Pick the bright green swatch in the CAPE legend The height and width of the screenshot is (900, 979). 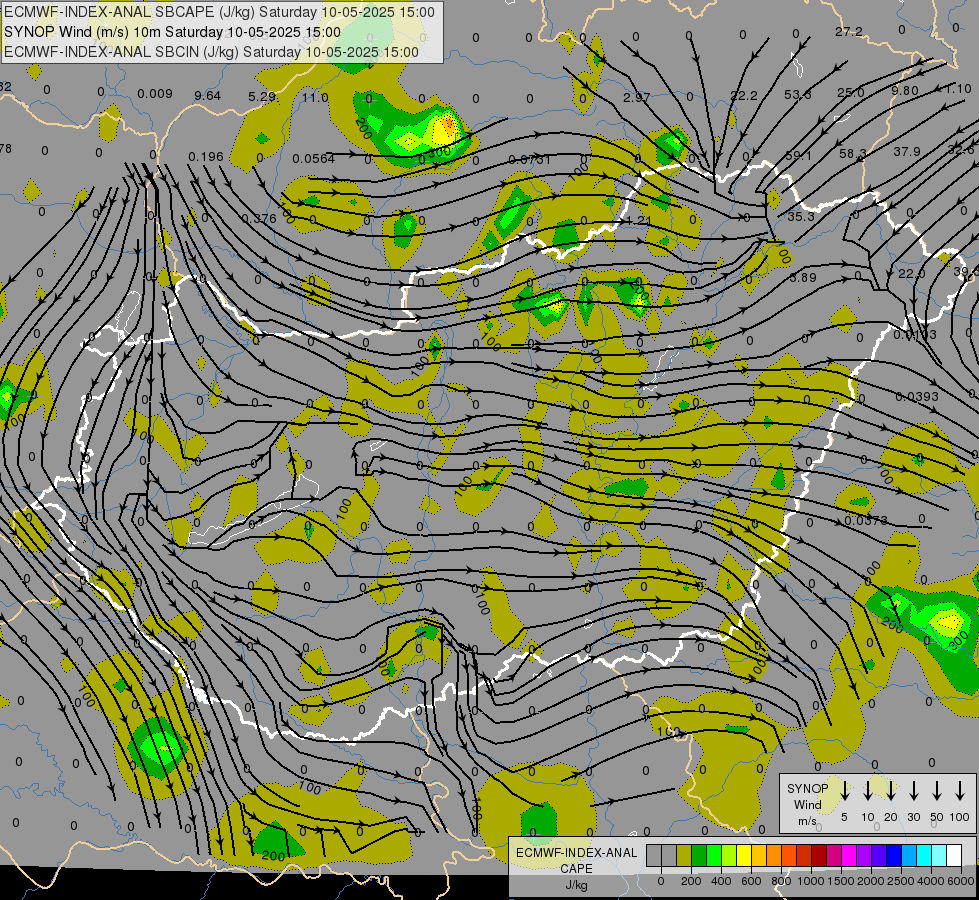pos(714,855)
